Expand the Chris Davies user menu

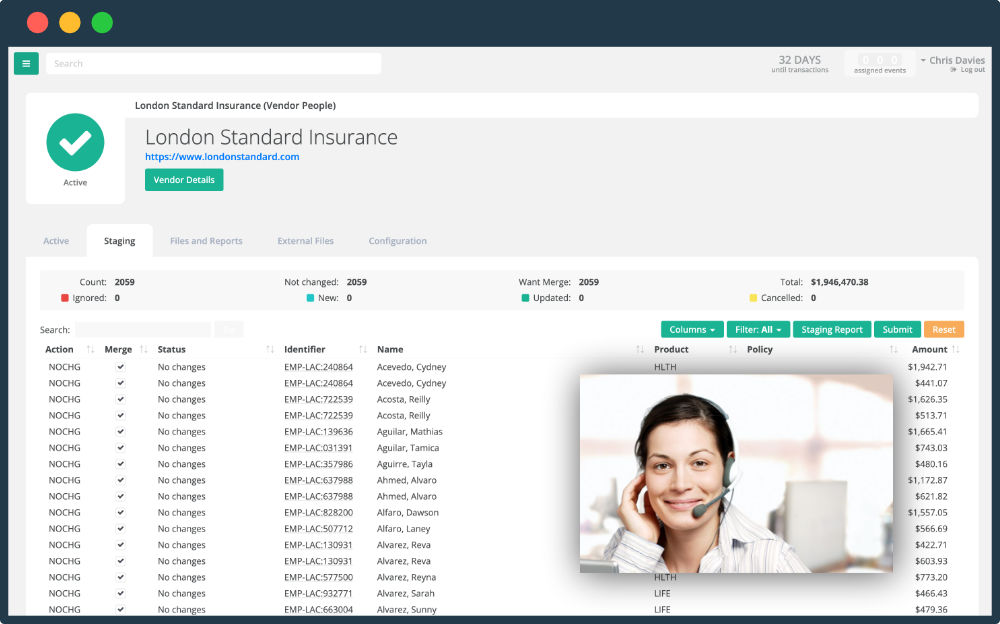click(x=952, y=60)
